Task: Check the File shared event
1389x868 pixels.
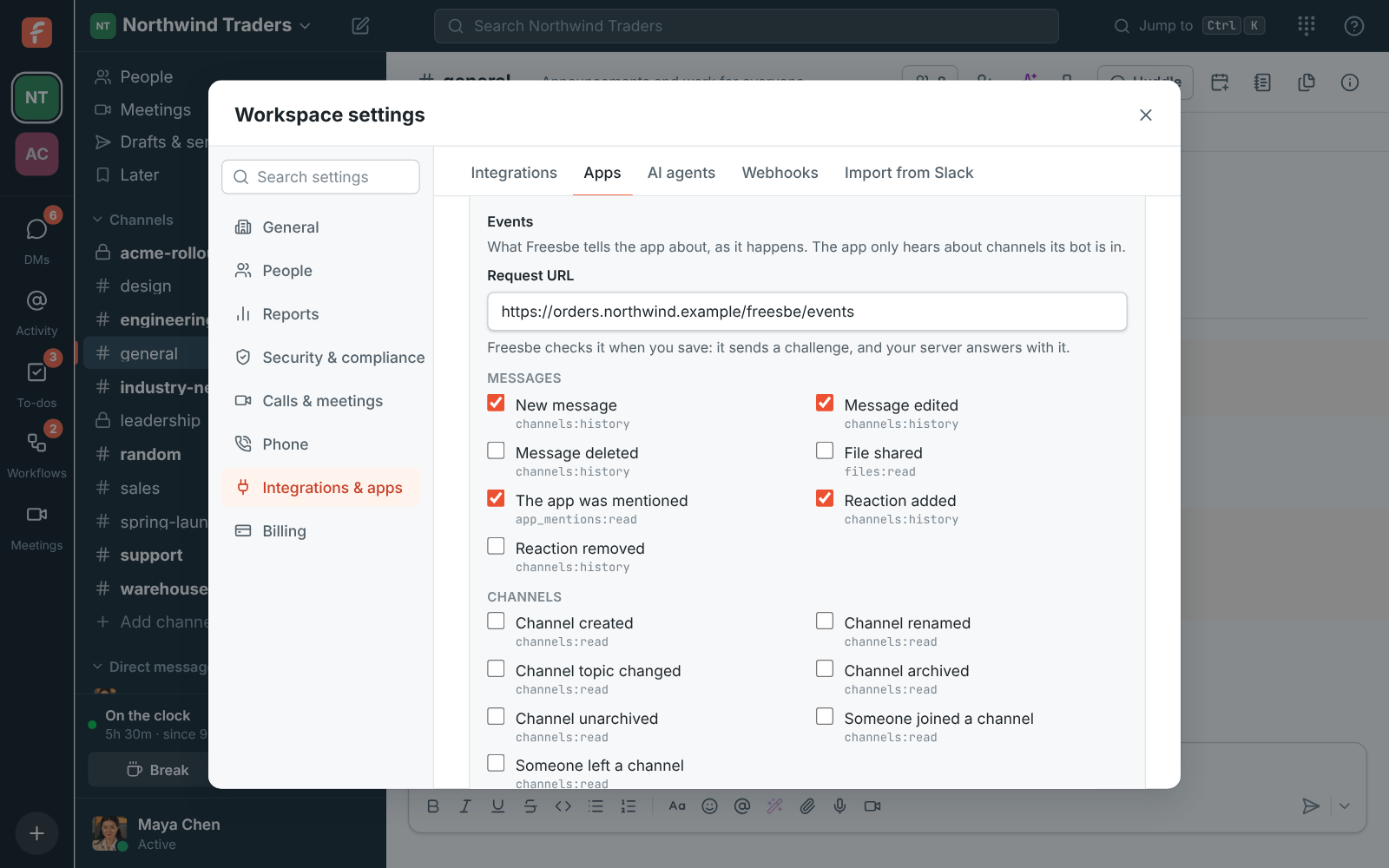Action: coord(825,450)
